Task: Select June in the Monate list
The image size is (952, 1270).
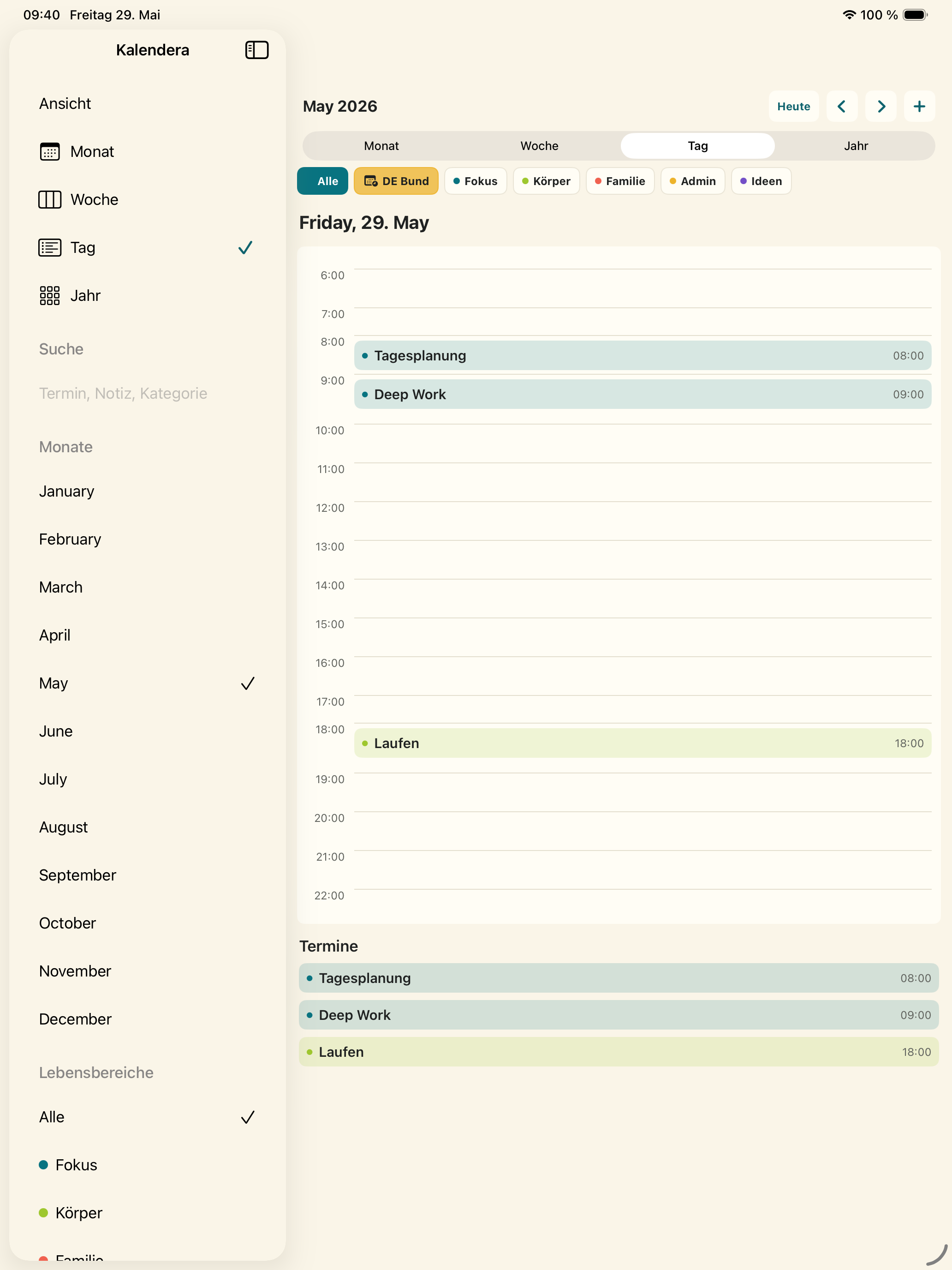Action: (x=148, y=731)
